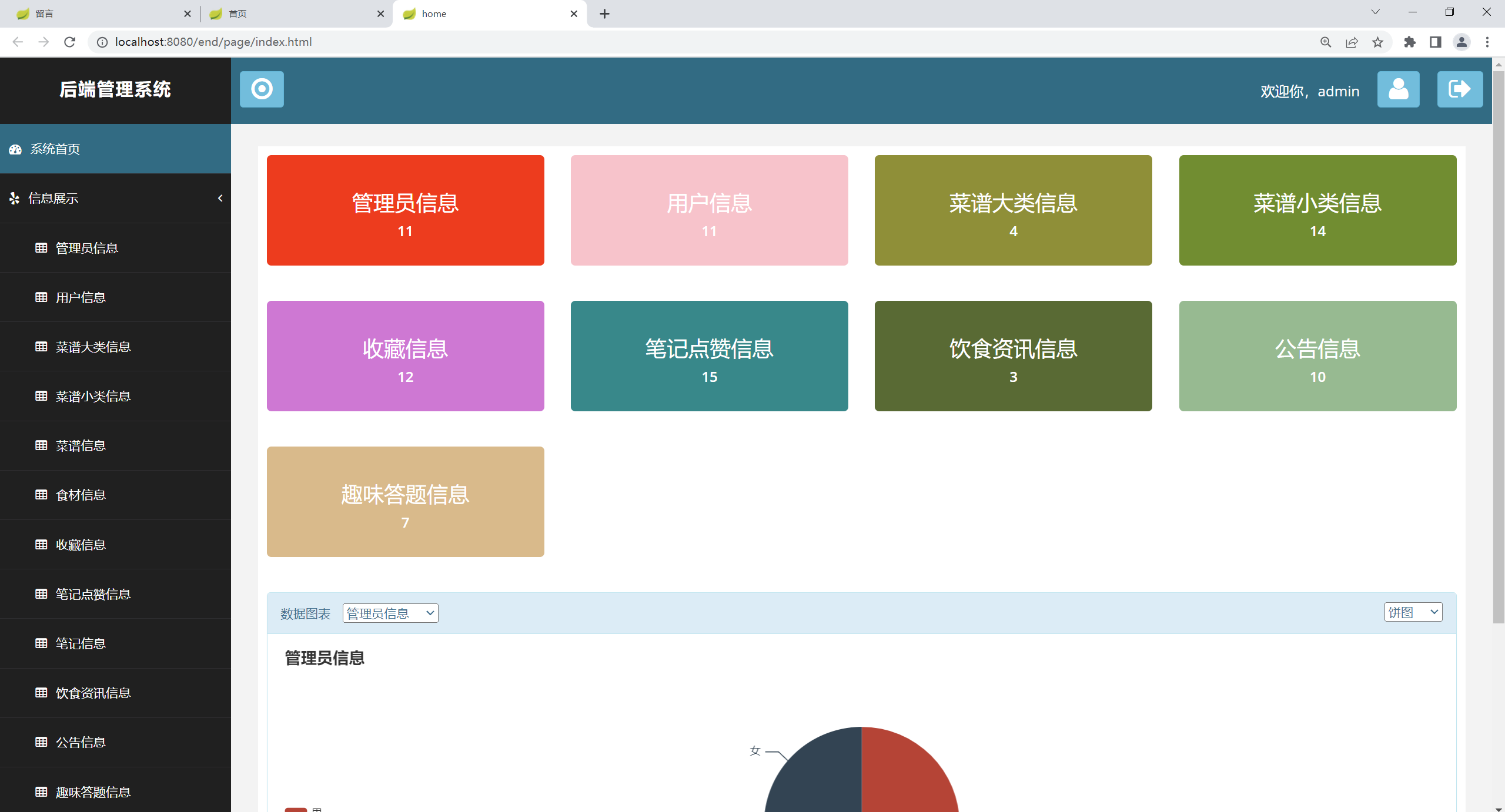The image size is (1505, 812).
Task: Open the 管理员信息 data chart dropdown
Action: coord(390,613)
